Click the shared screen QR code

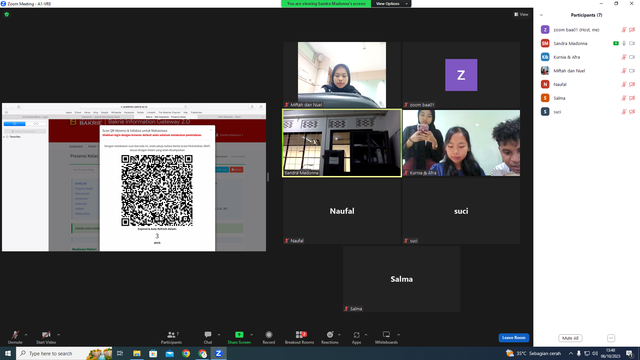coord(157,190)
